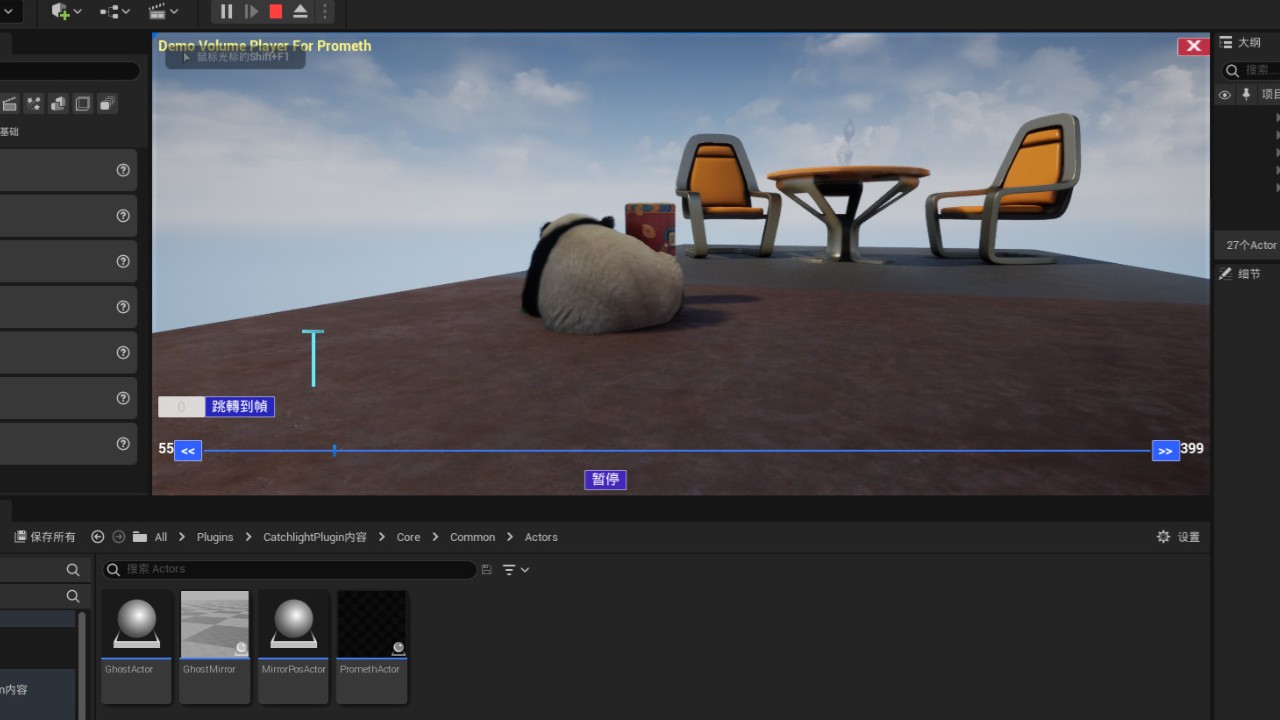Expand the chevron after All breadcrumb
The height and width of the screenshot is (720, 1280).
click(x=182, y=537)
